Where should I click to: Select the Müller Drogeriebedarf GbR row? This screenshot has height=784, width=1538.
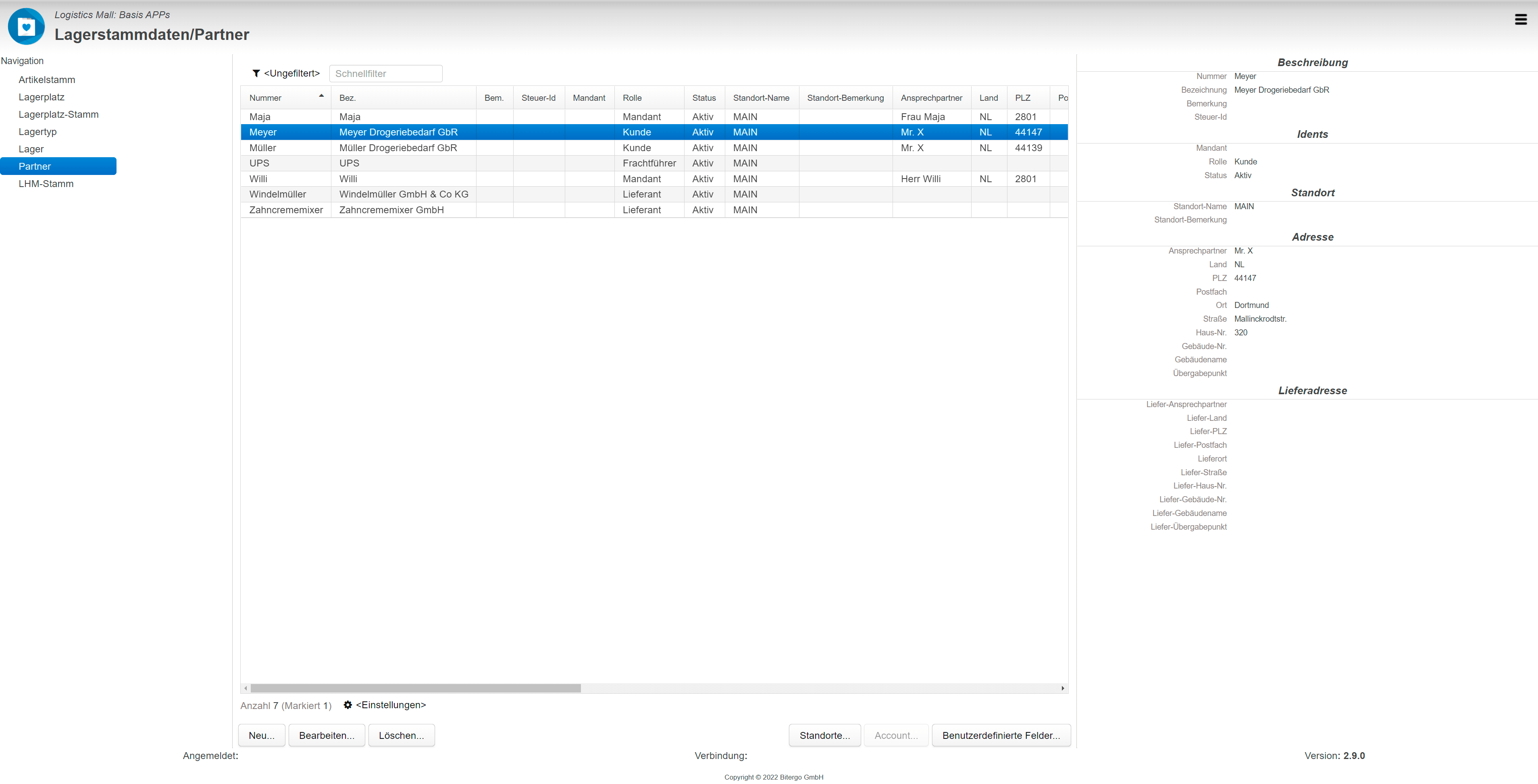tap(654, 148)
